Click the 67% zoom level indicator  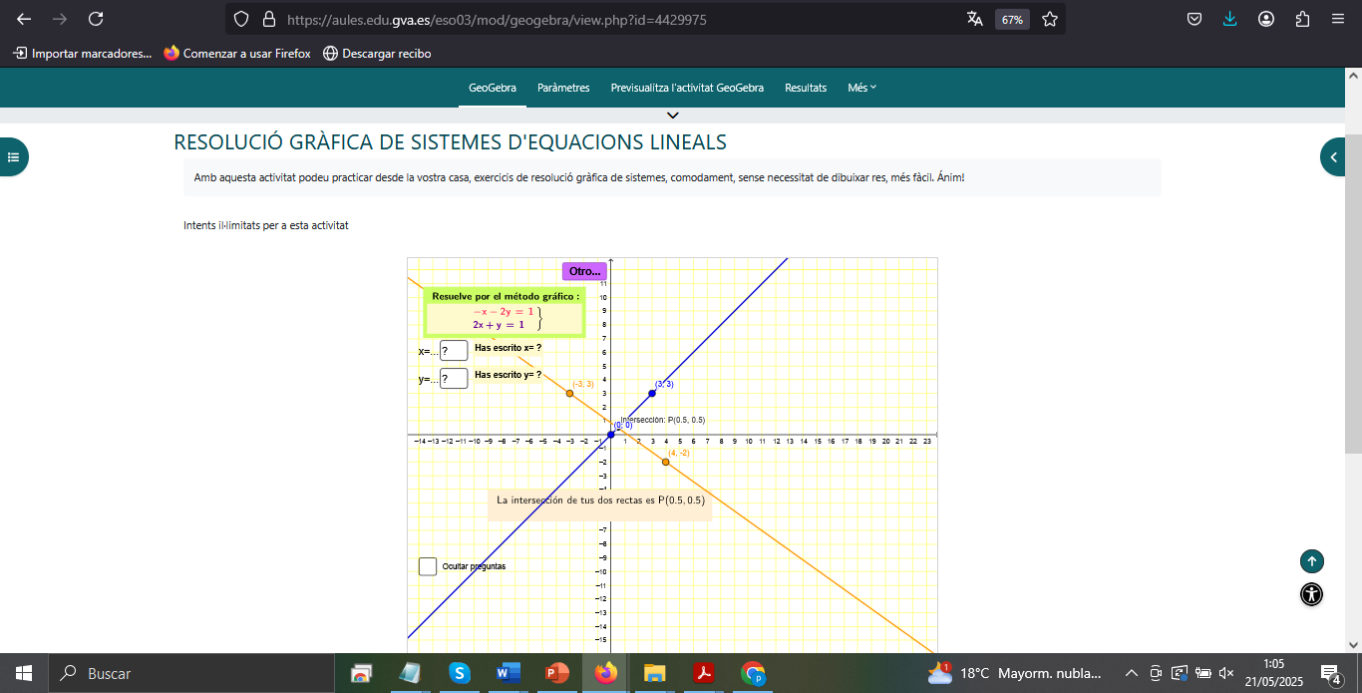[x=1012, y=19]
